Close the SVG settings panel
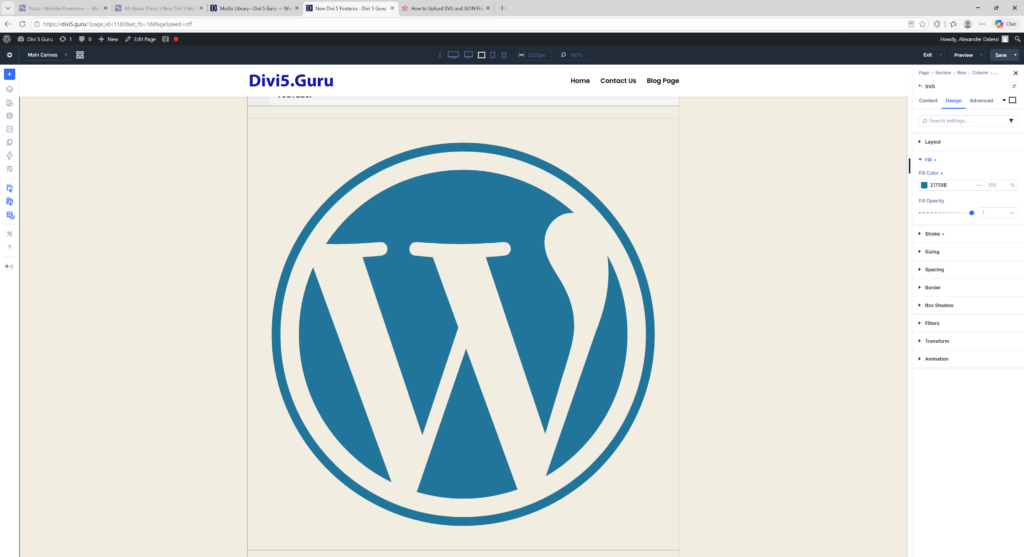 coord(1016,72)
